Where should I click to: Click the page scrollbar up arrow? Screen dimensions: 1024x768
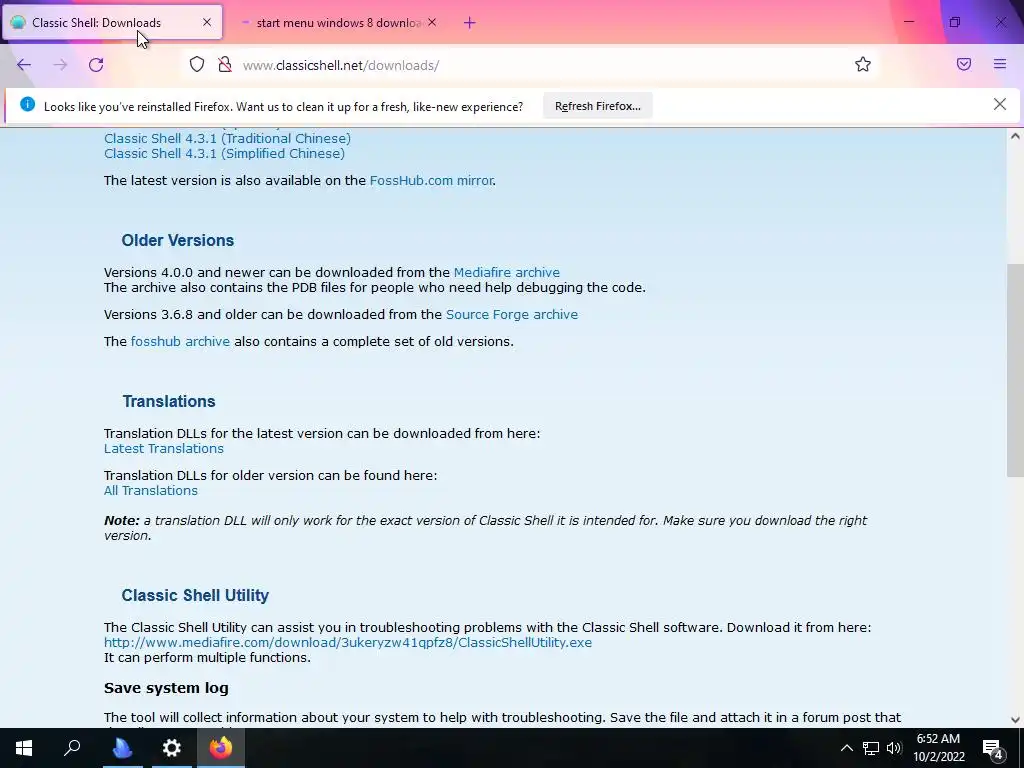click(1015, 136)
